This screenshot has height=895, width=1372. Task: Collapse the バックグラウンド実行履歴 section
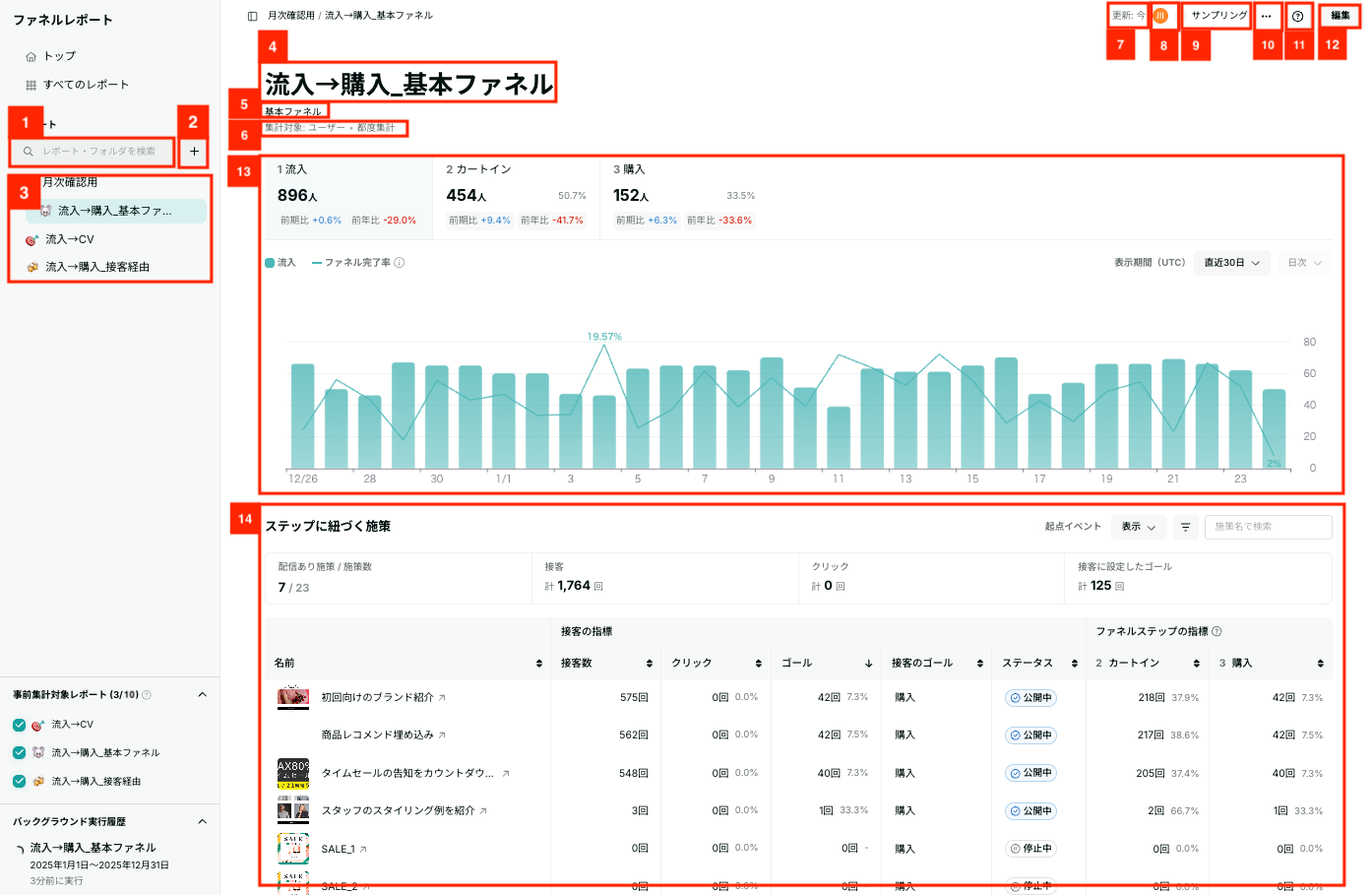[x=203, y=821]
